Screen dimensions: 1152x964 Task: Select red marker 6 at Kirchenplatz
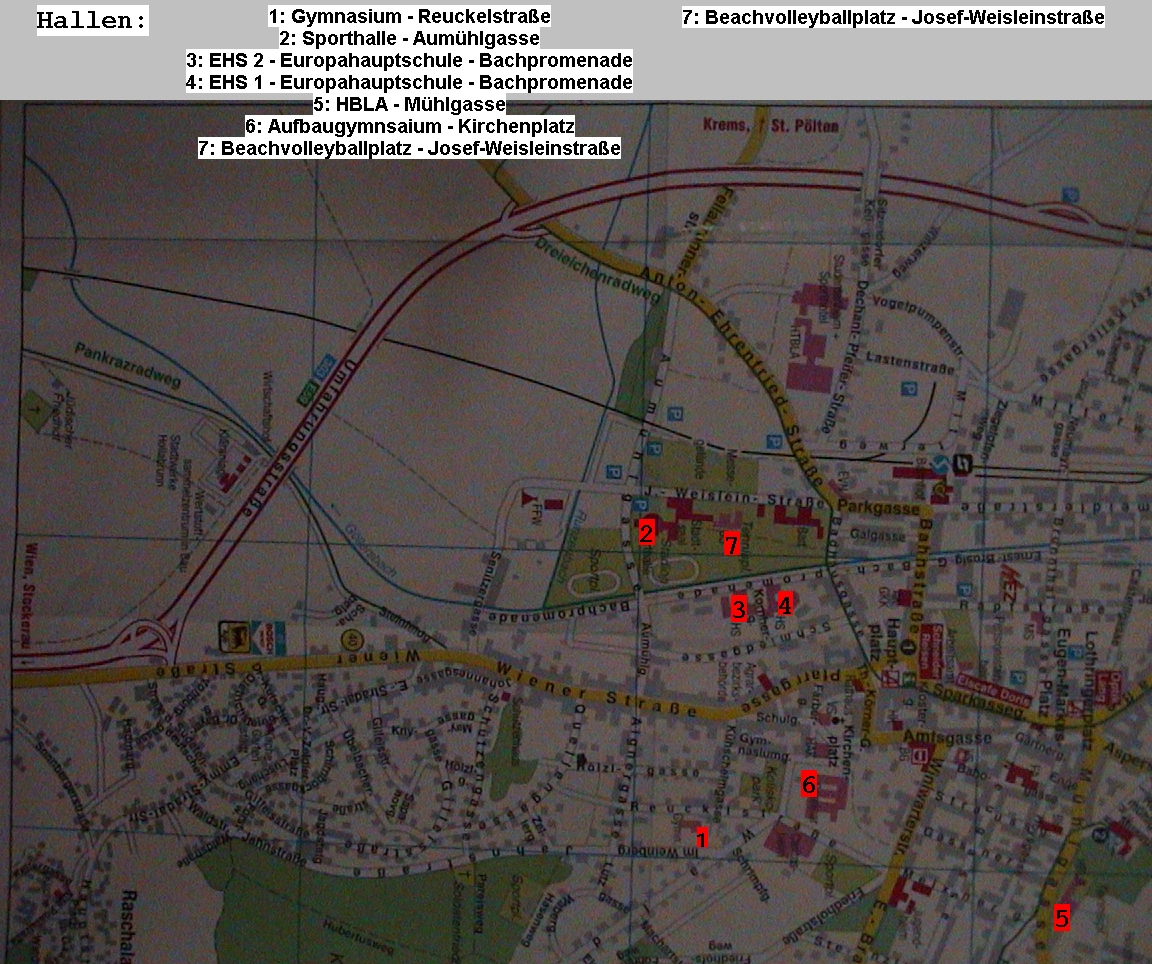click(809, 784)
